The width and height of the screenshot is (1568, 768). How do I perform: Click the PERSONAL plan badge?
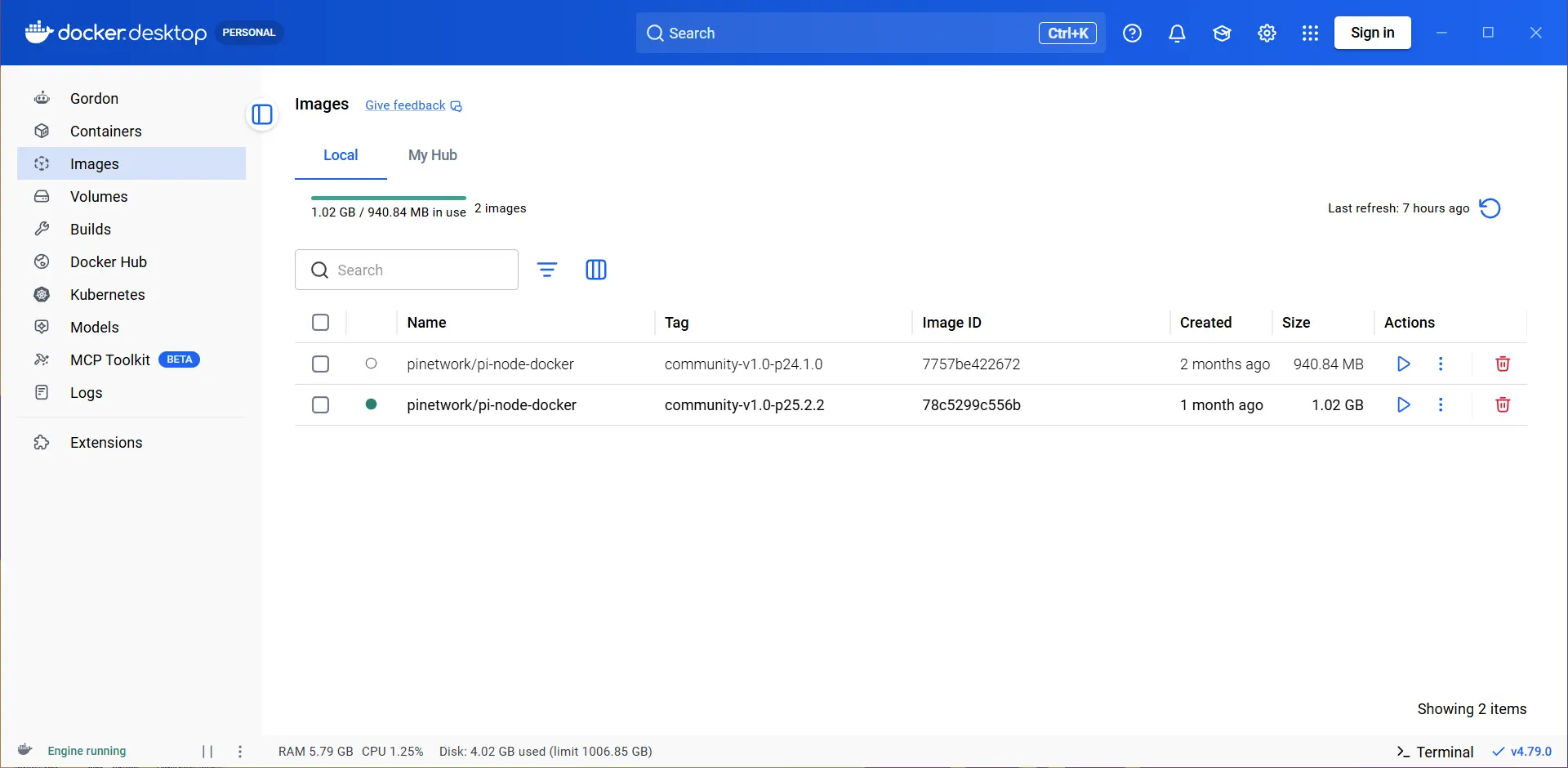tap(249, 33)
